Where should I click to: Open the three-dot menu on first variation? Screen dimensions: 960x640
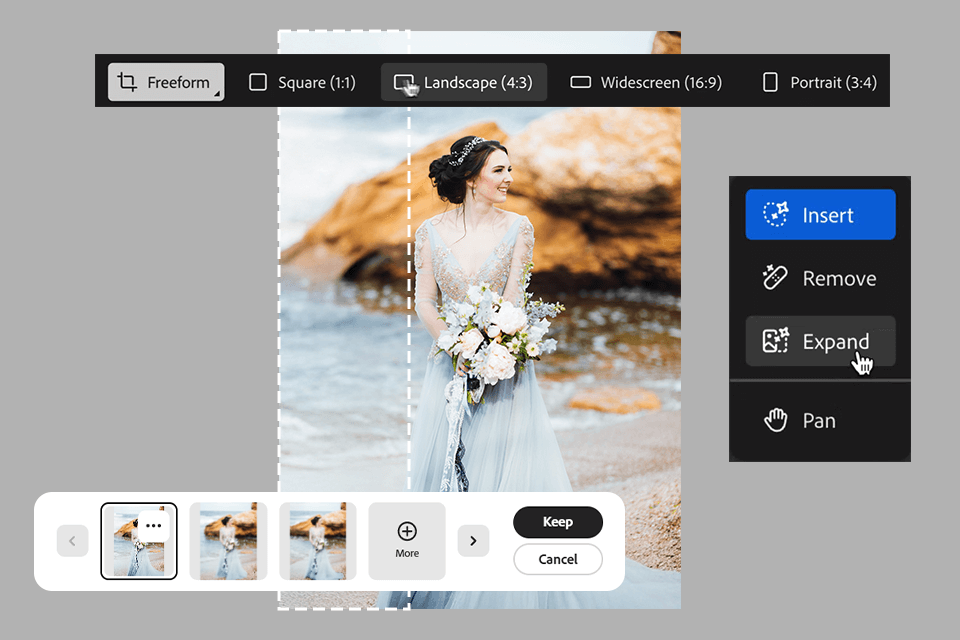[x=154, y=525]
